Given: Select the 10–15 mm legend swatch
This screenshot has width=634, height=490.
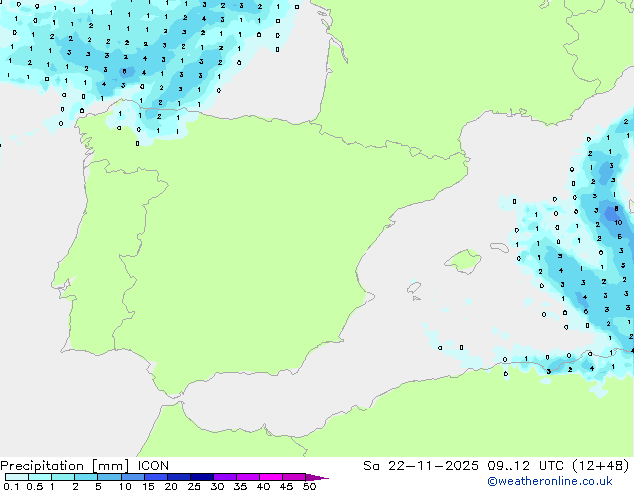Looking at the screenshot, I should point(132,477).
